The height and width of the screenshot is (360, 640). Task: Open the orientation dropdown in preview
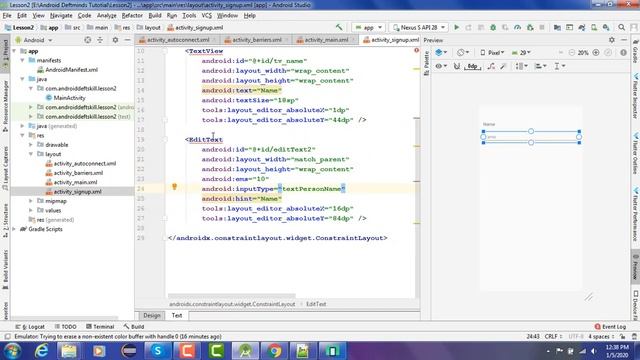pyautogui.click(x=463, y=53)
